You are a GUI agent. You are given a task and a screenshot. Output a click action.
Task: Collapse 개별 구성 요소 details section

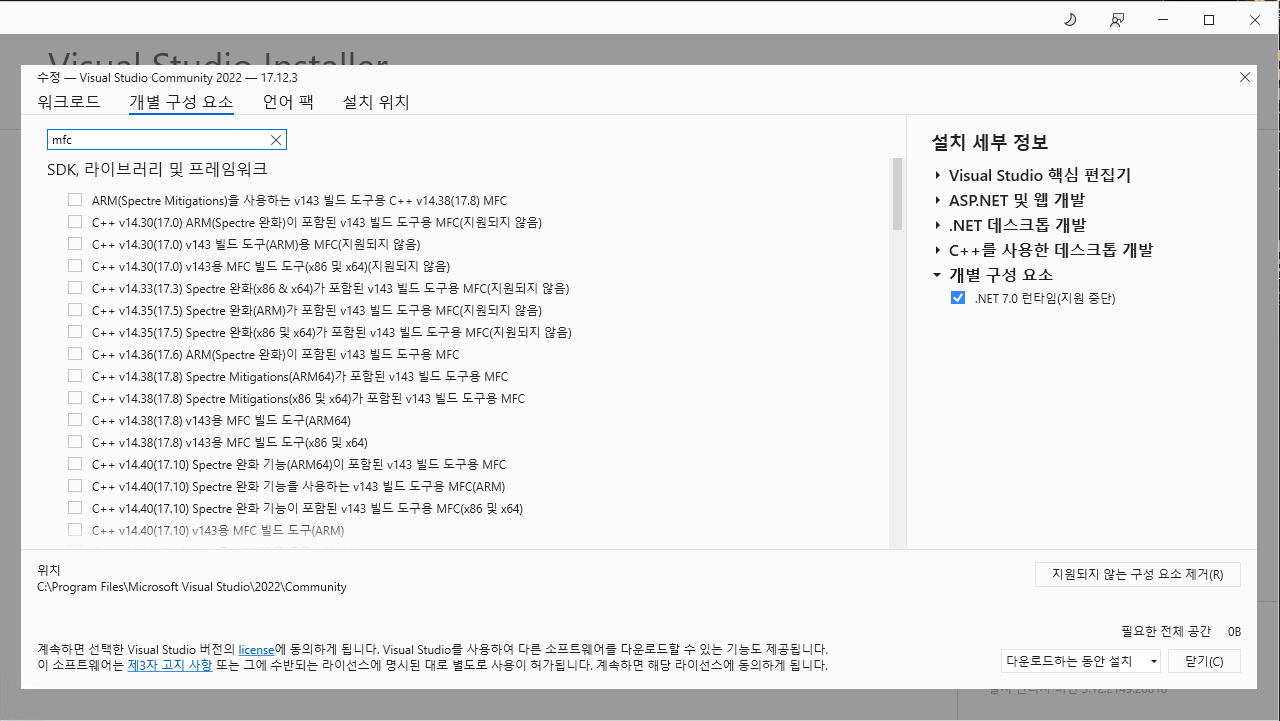coord(938,275)
